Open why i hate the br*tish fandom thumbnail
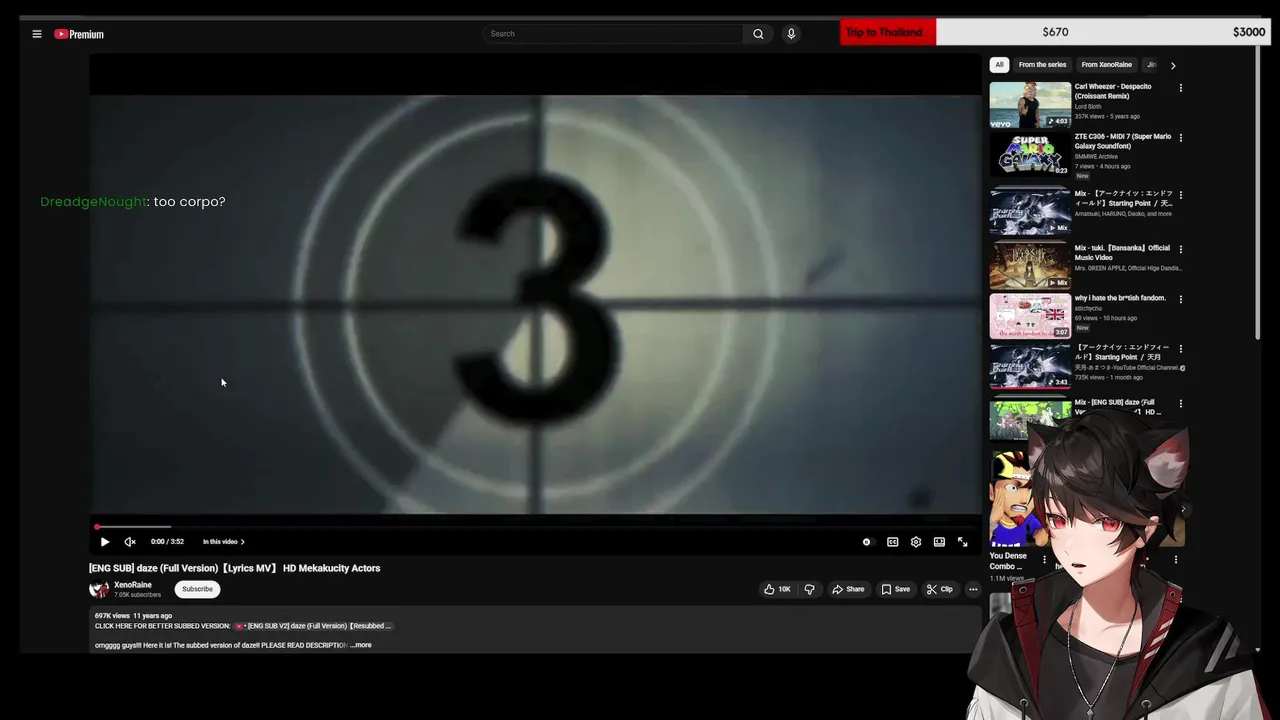 [1030, 316]
